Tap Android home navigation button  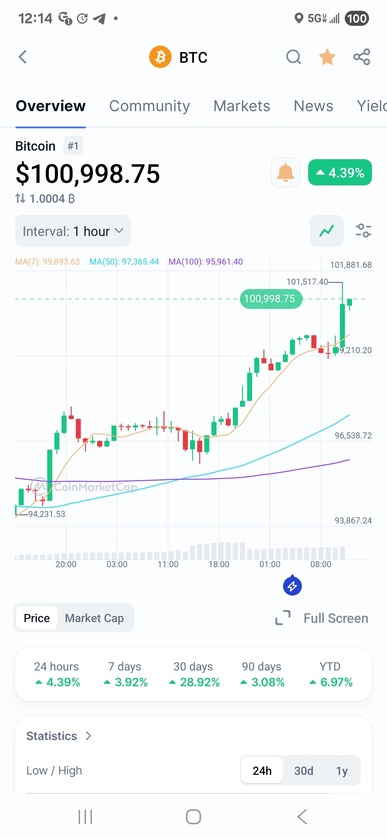coord(193,817)
